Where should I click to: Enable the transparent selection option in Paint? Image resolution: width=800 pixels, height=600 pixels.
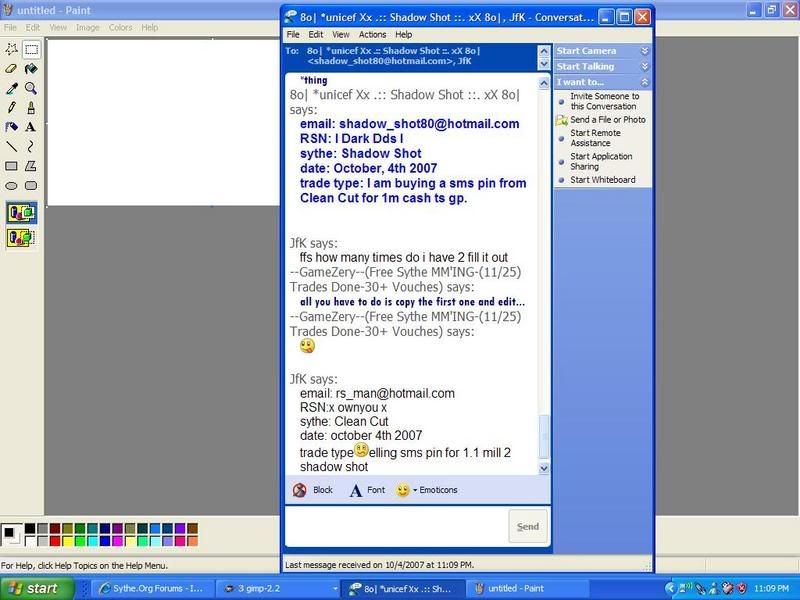pos(21,238)
